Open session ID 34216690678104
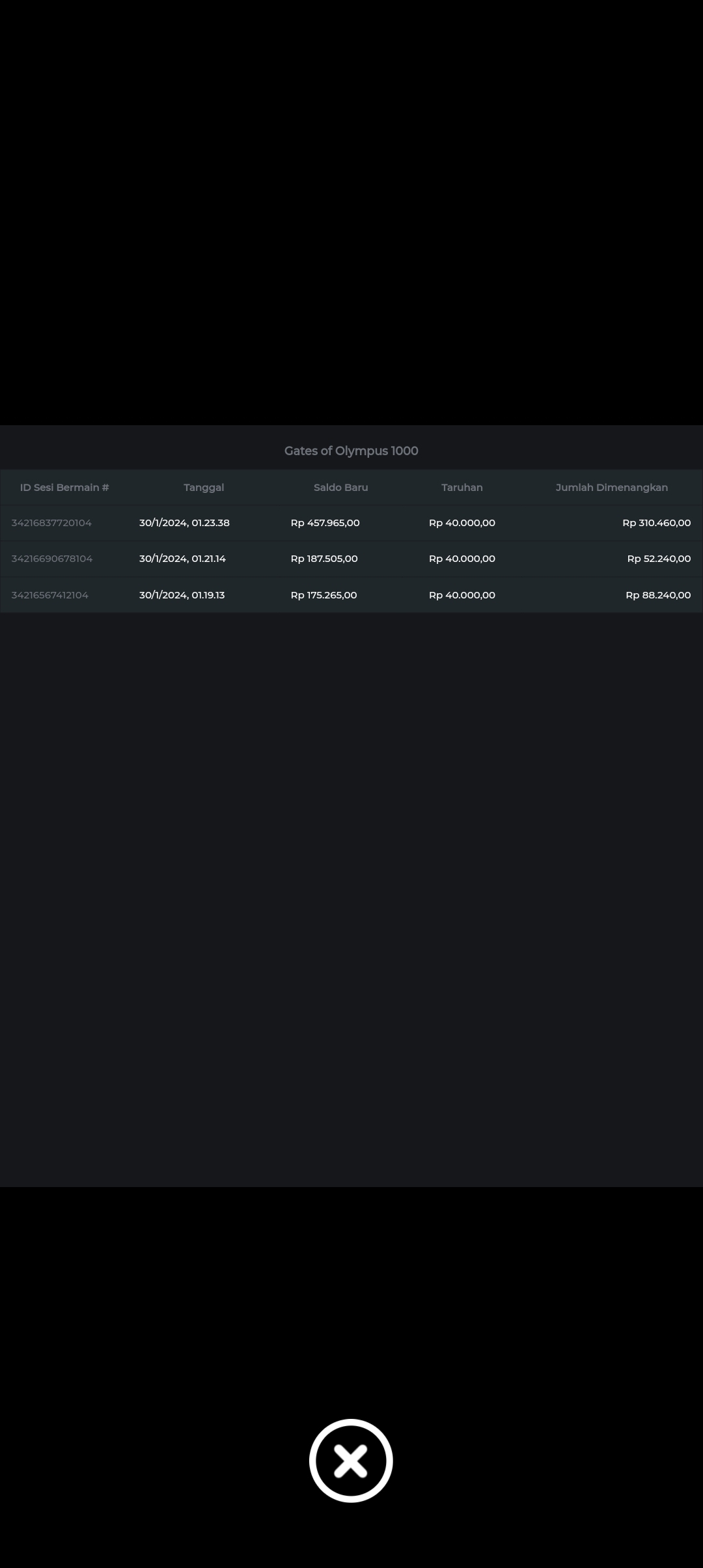 click(52, 559)
